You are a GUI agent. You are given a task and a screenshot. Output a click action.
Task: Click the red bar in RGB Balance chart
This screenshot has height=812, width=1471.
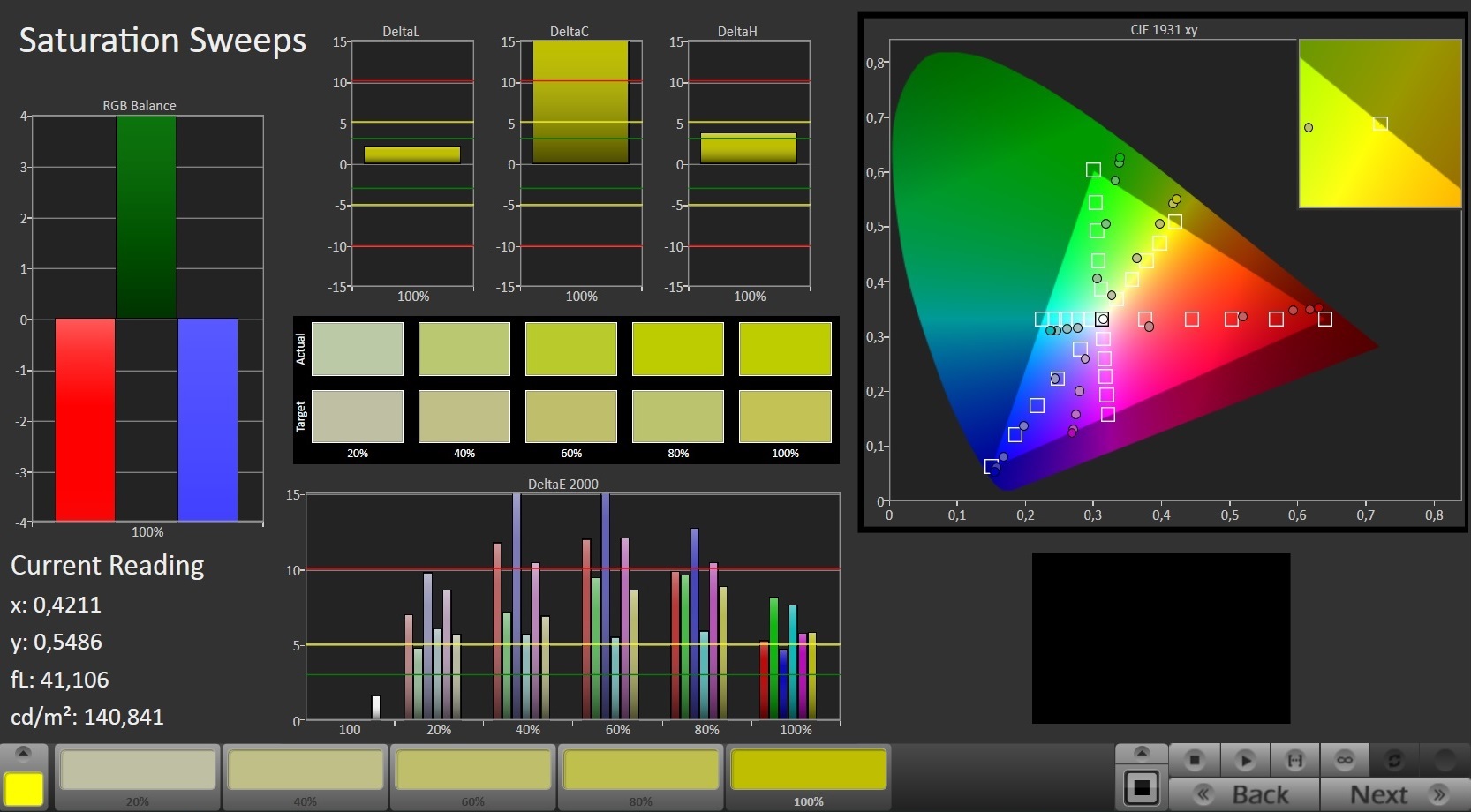click(85, 419)
